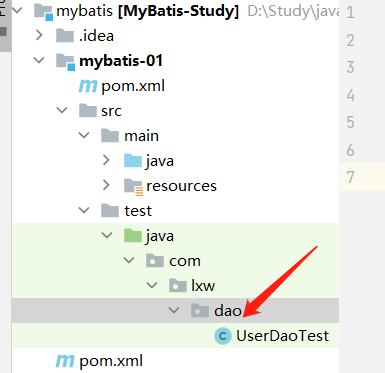Collapse the mybatis [MyBatis-Study] root node
385x373 pixels.
click(17, 10)
